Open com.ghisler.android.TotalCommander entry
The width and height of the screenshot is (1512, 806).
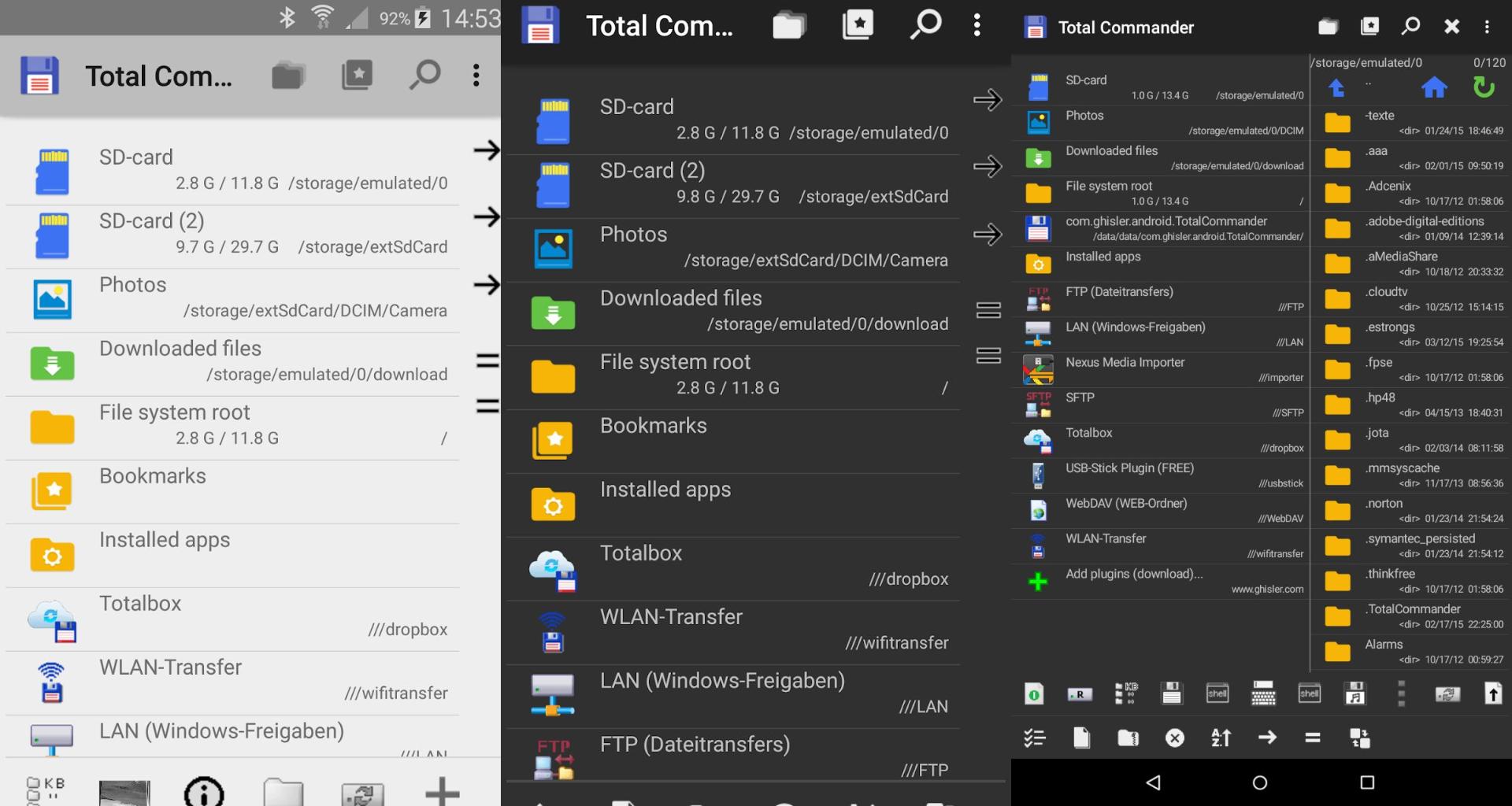[x=1162, y=228]
